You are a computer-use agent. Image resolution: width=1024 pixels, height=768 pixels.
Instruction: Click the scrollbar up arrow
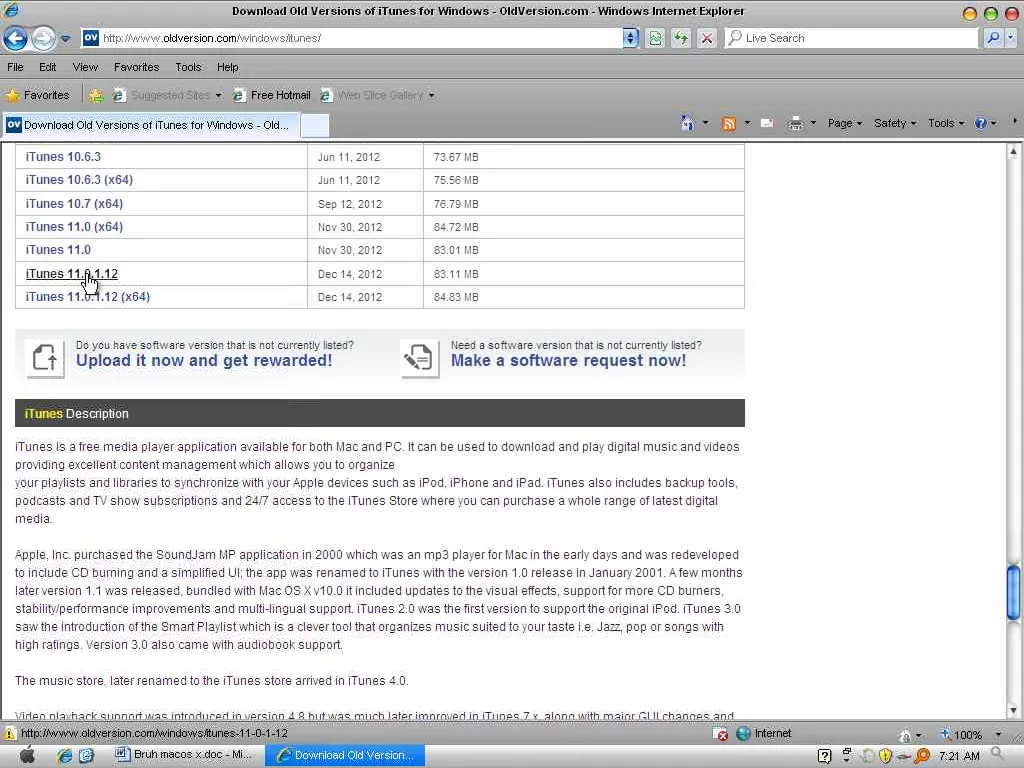click(x=1014, y=152)
